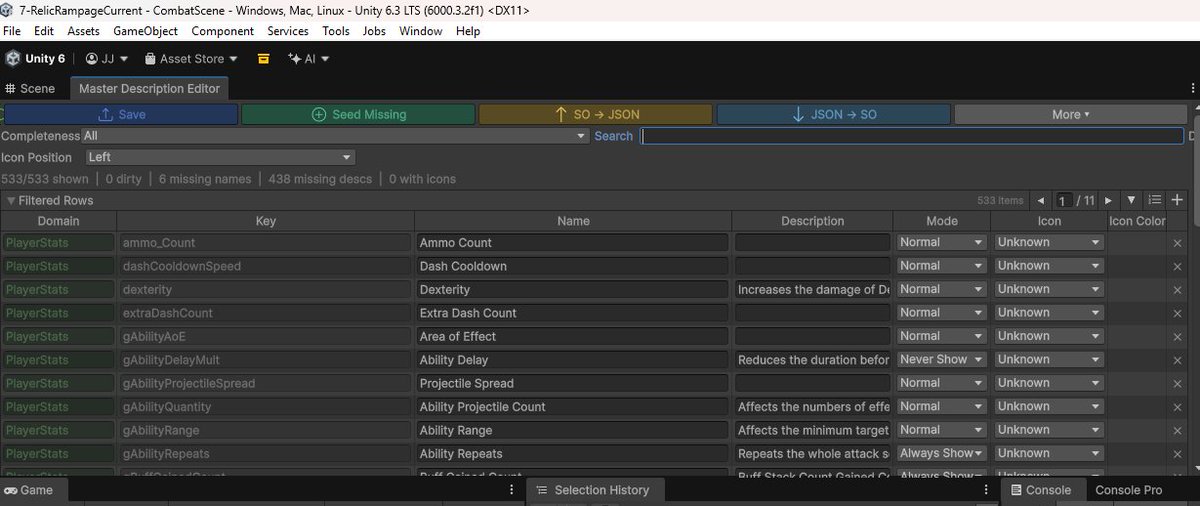The image size is (1200, 506).
Task: Switch to the Scene tab
Action: click(30, 88)
